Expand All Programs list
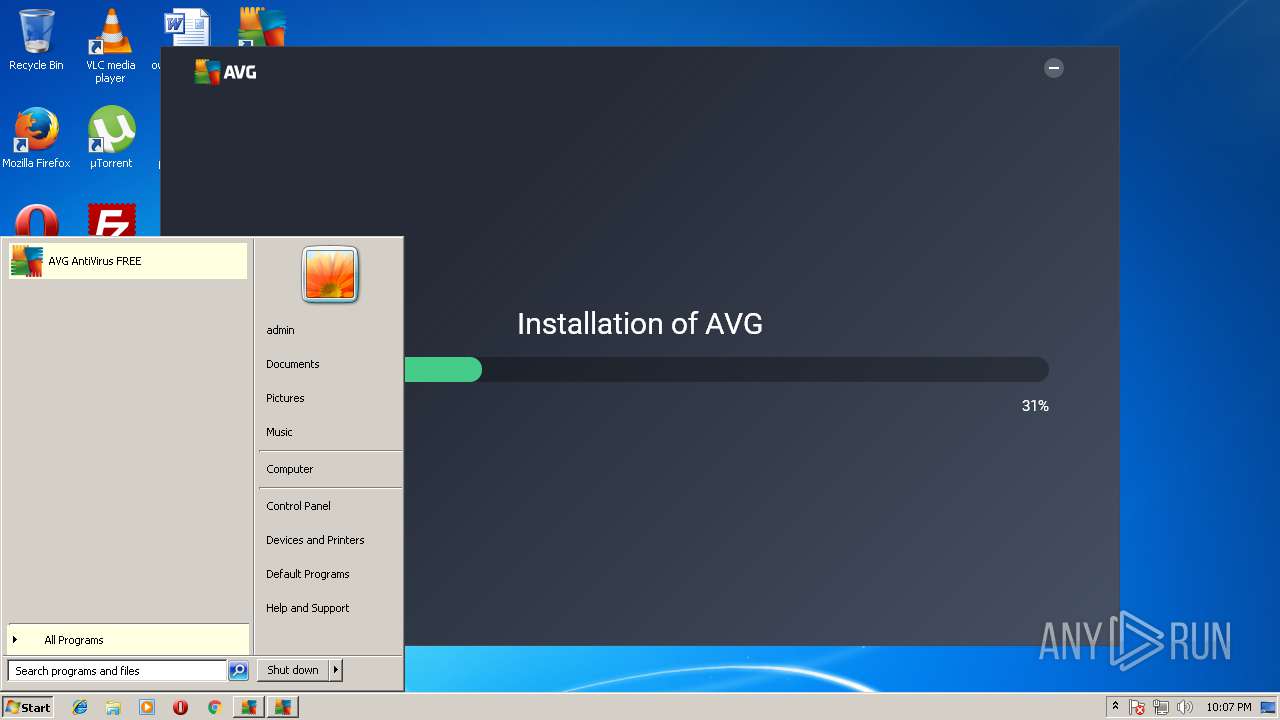The image size is (1280, 720). (127, 640)
